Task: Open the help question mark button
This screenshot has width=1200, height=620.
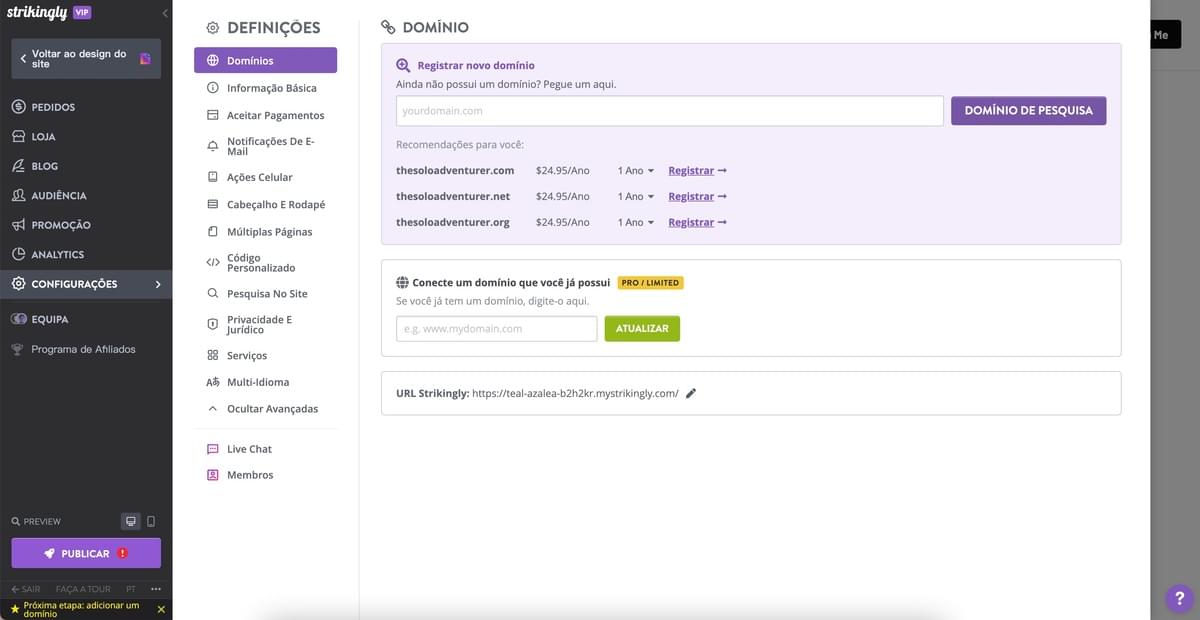Action: click(x=1179, y=598)
